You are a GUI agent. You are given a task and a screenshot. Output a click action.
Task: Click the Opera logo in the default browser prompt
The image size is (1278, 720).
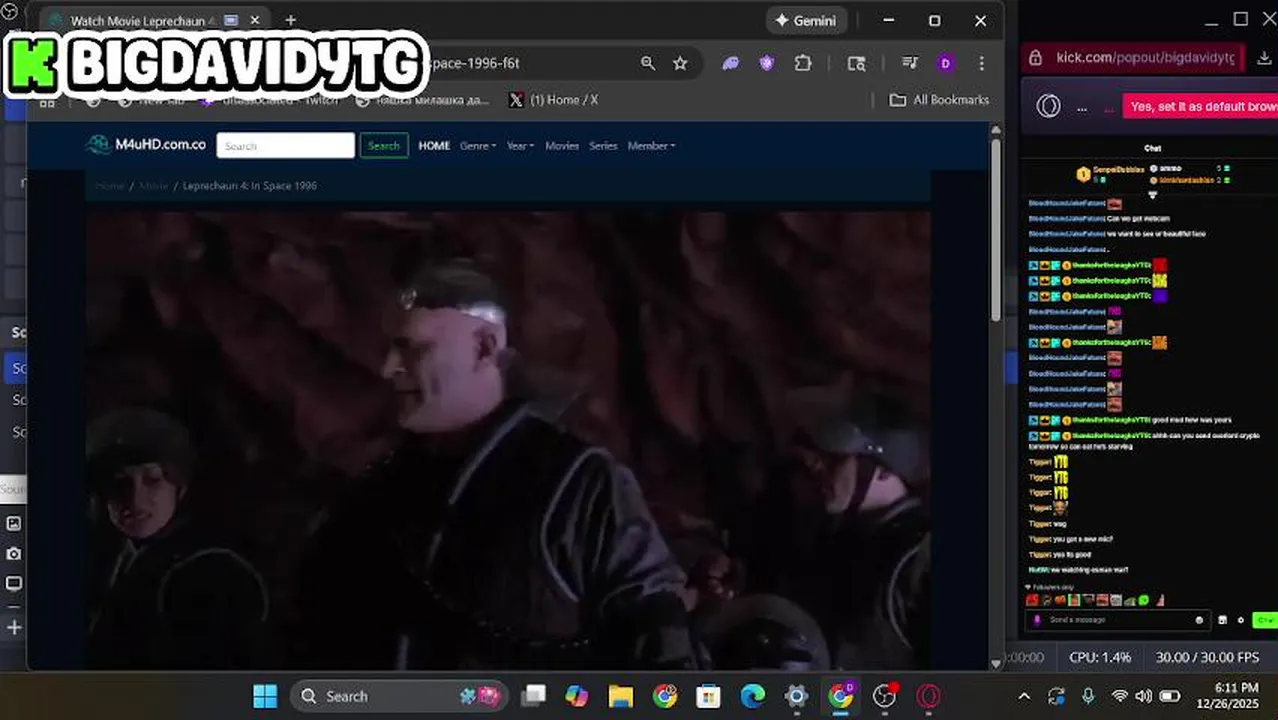tap(1048, 106)
